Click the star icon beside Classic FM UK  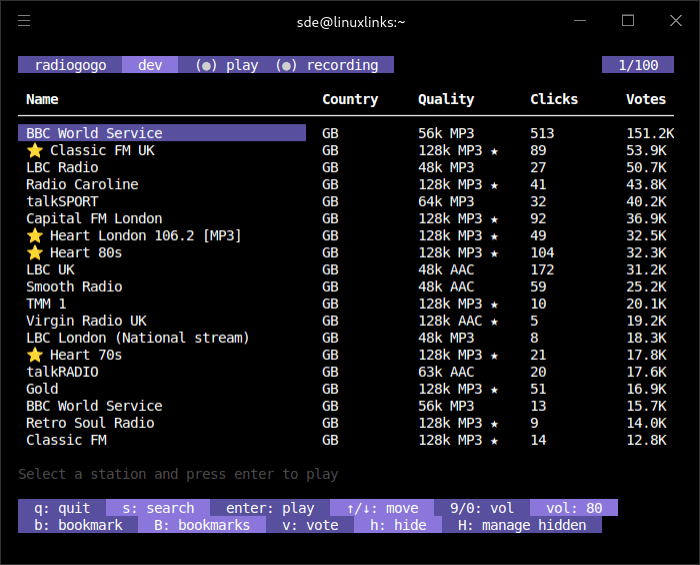click(x=35, y=150)
